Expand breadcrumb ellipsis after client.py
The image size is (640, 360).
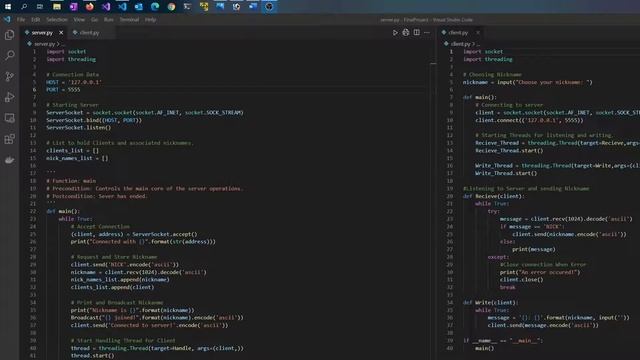click(x=478, y=44)
